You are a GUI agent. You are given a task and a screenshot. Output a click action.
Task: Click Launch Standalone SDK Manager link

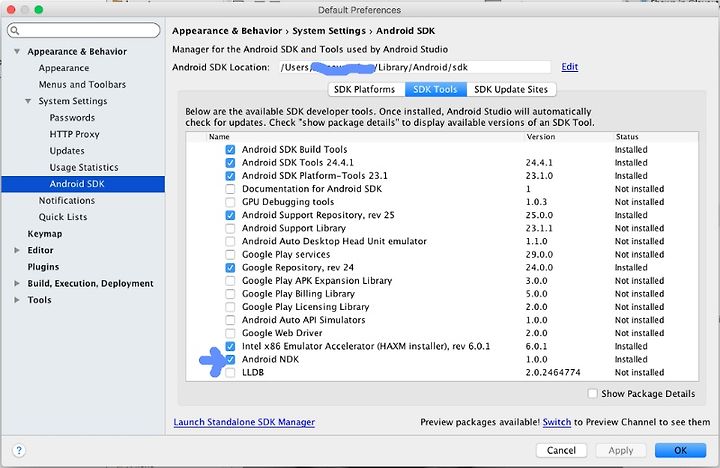click(244, 422)
